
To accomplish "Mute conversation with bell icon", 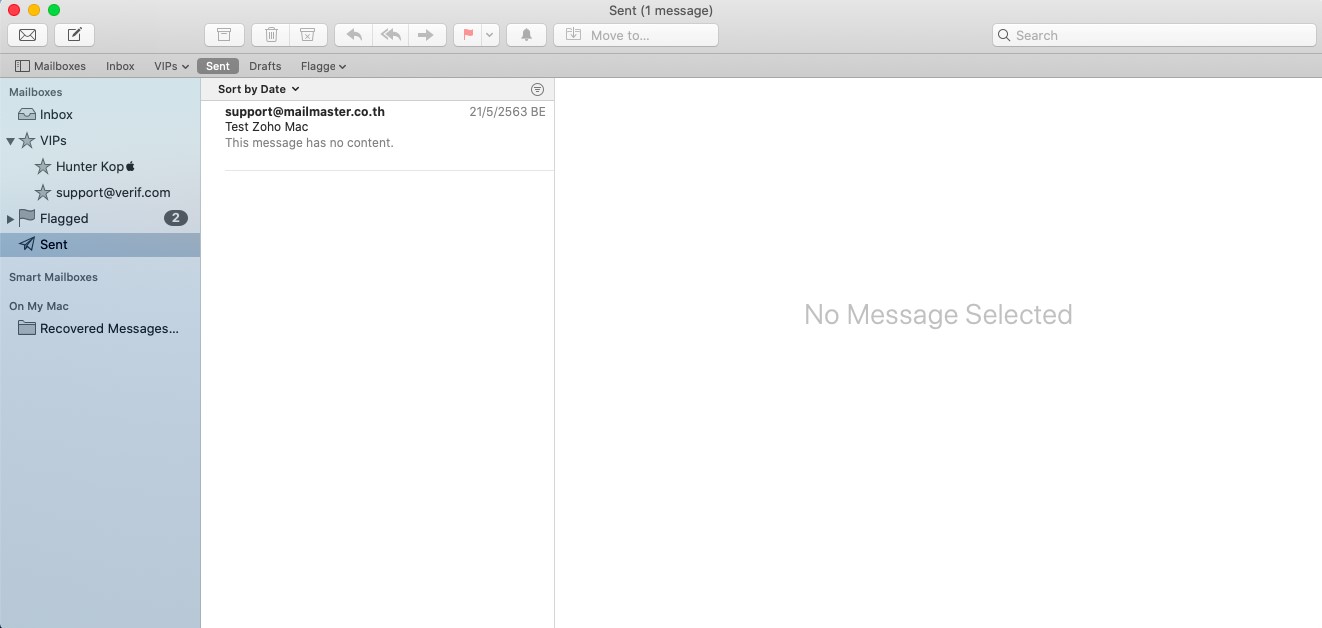I will (526, 35).
